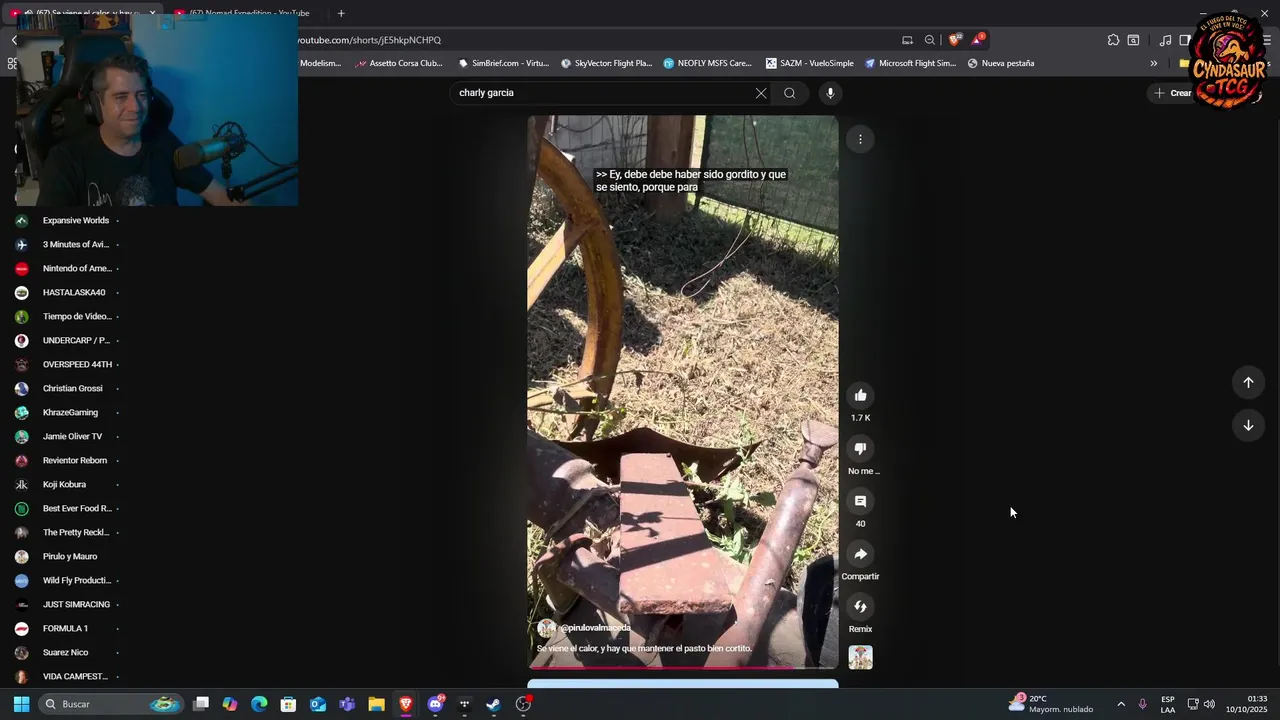The image size is (1280, 720).
Task: Open FORMULA 1 subscription
Action: click(65, 628)
